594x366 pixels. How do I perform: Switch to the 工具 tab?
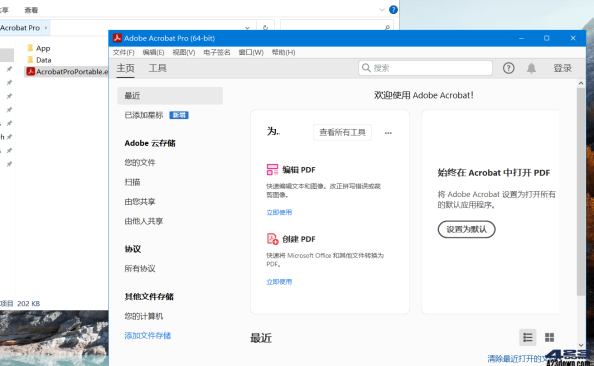[158, 68]
